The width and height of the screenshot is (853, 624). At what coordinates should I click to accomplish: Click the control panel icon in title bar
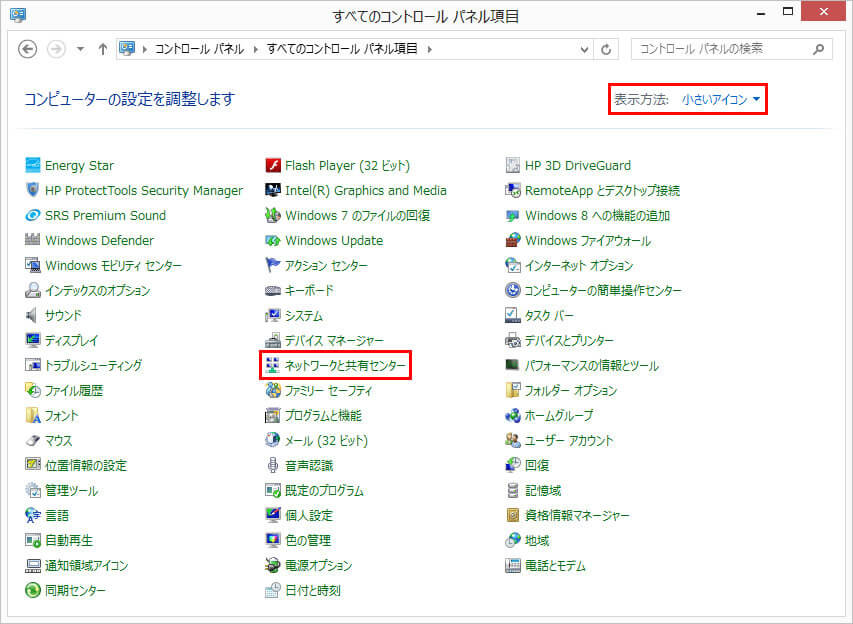(18, 14)
